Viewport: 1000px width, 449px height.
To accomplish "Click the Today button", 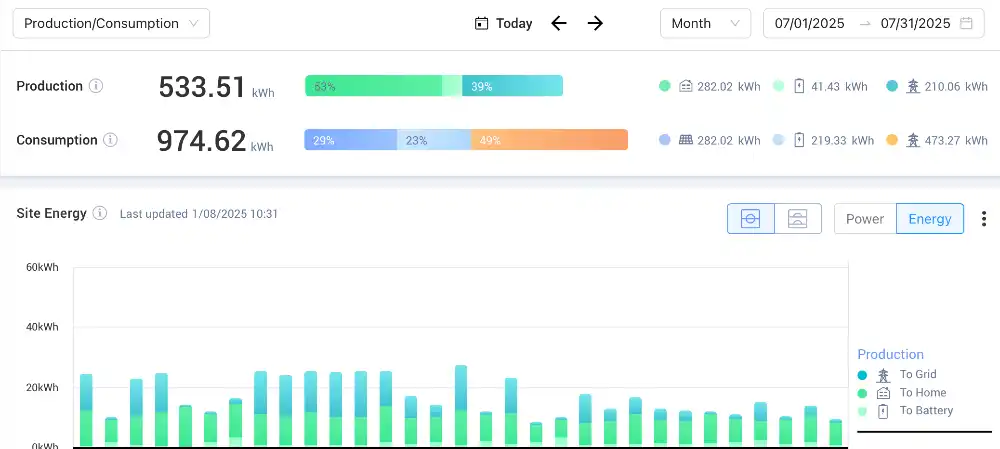I will (x=504, y=23).
